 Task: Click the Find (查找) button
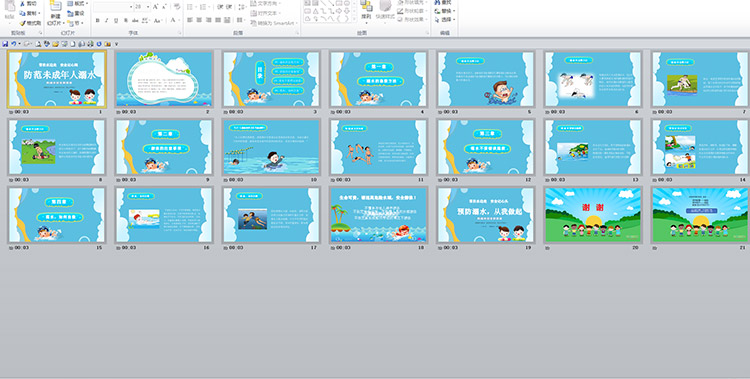click(443, 2)
